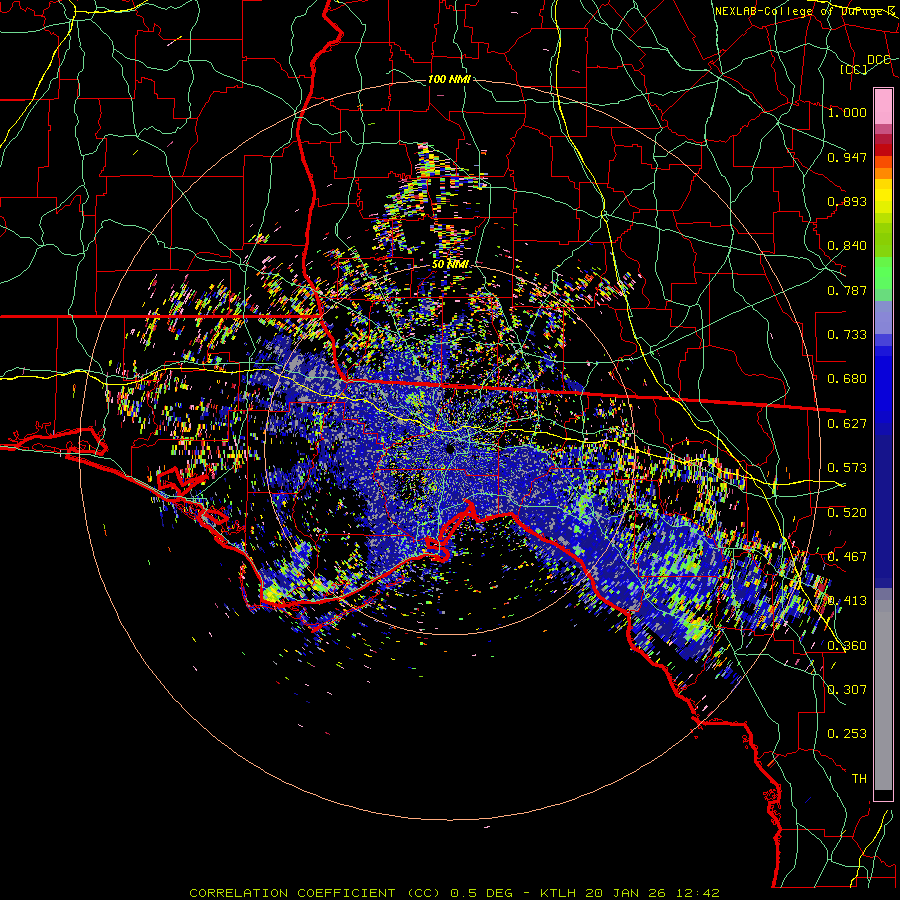Image resolution: width=900 pixels, height=900 pixels.
Task: Click the 0.253 value on the color scale
Action: pyautogui.click(x=847, y=734)
